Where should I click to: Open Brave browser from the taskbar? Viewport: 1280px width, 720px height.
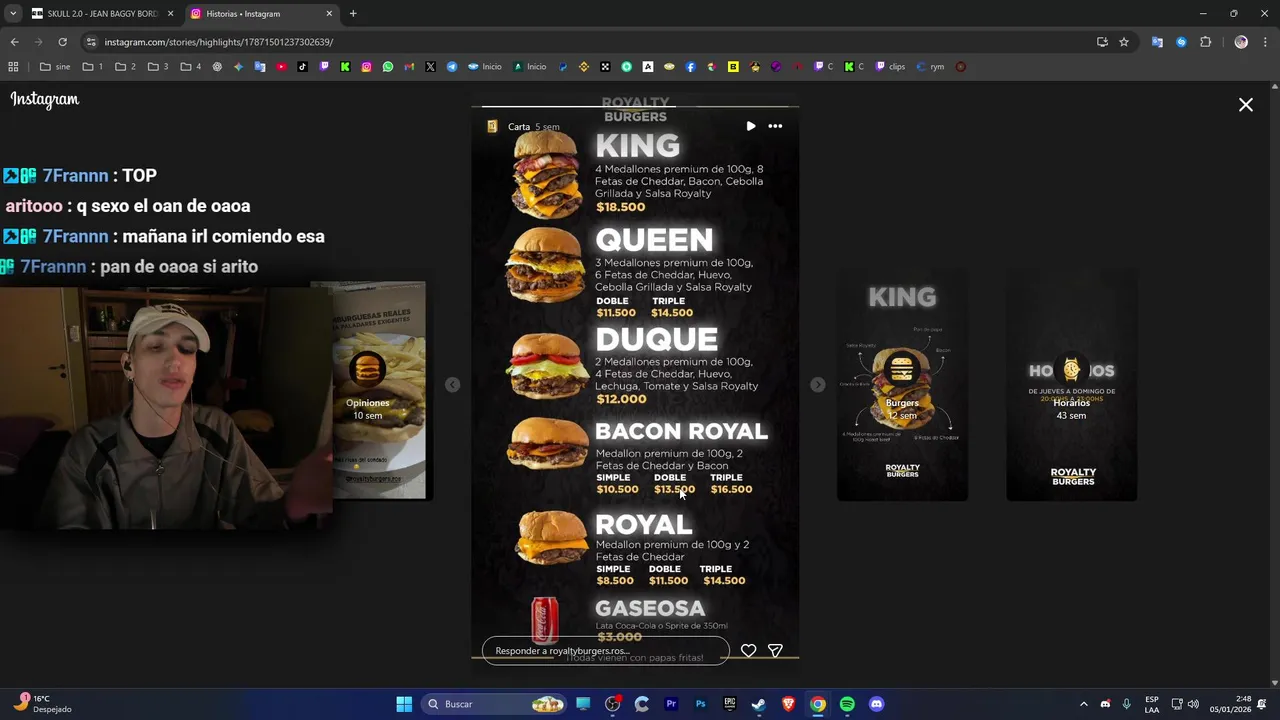[x=788, y=704]
